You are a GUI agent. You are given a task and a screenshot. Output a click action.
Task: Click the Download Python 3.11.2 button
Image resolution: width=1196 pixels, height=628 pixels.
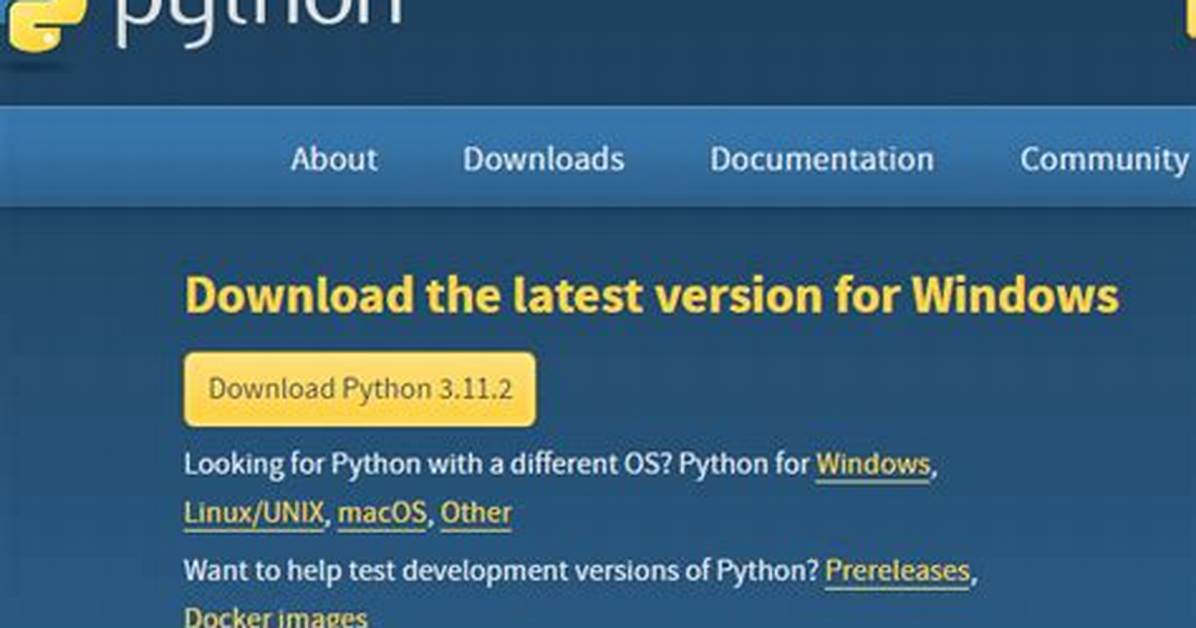[x=360, y=389]
